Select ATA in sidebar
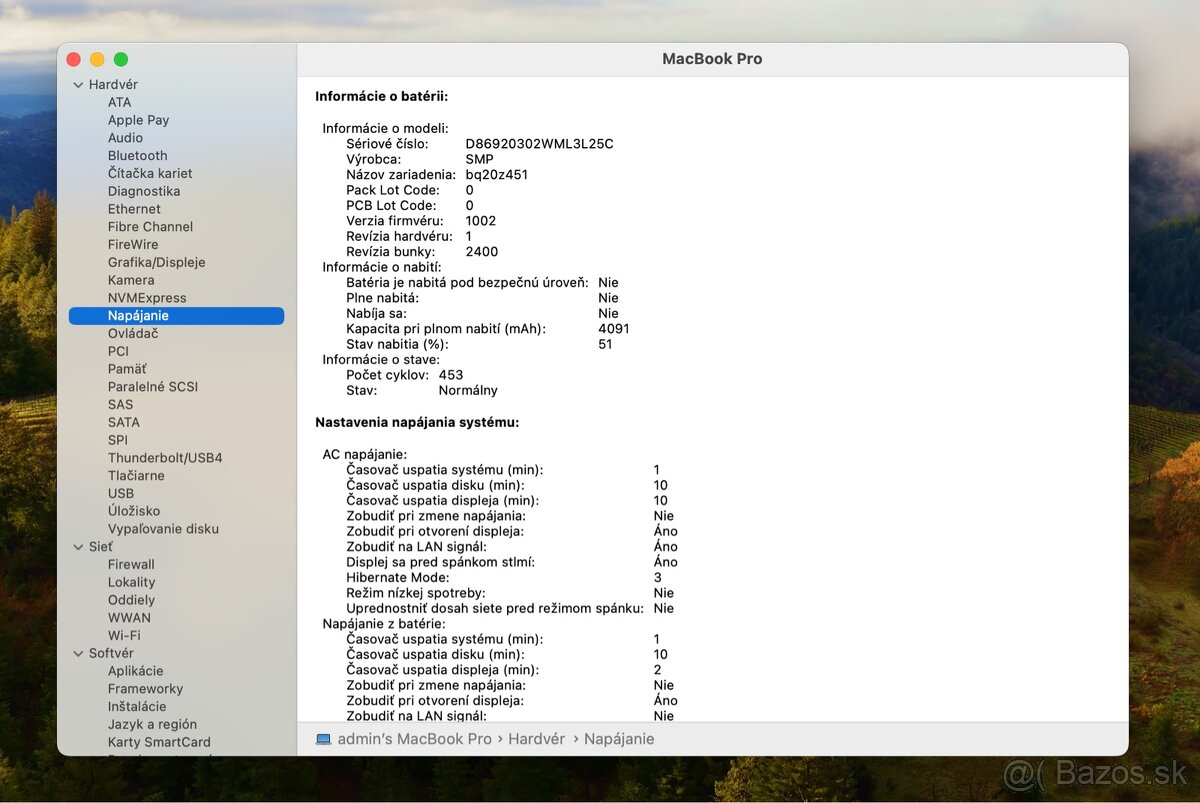The image size is (1200, 803). [x=119, y=102]
